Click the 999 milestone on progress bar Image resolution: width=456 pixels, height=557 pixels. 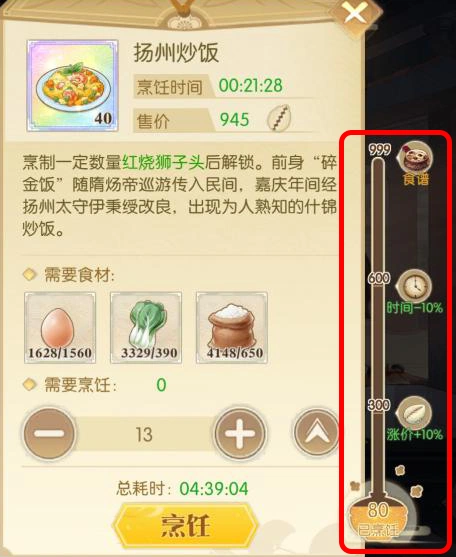click(x=380, y=150)
